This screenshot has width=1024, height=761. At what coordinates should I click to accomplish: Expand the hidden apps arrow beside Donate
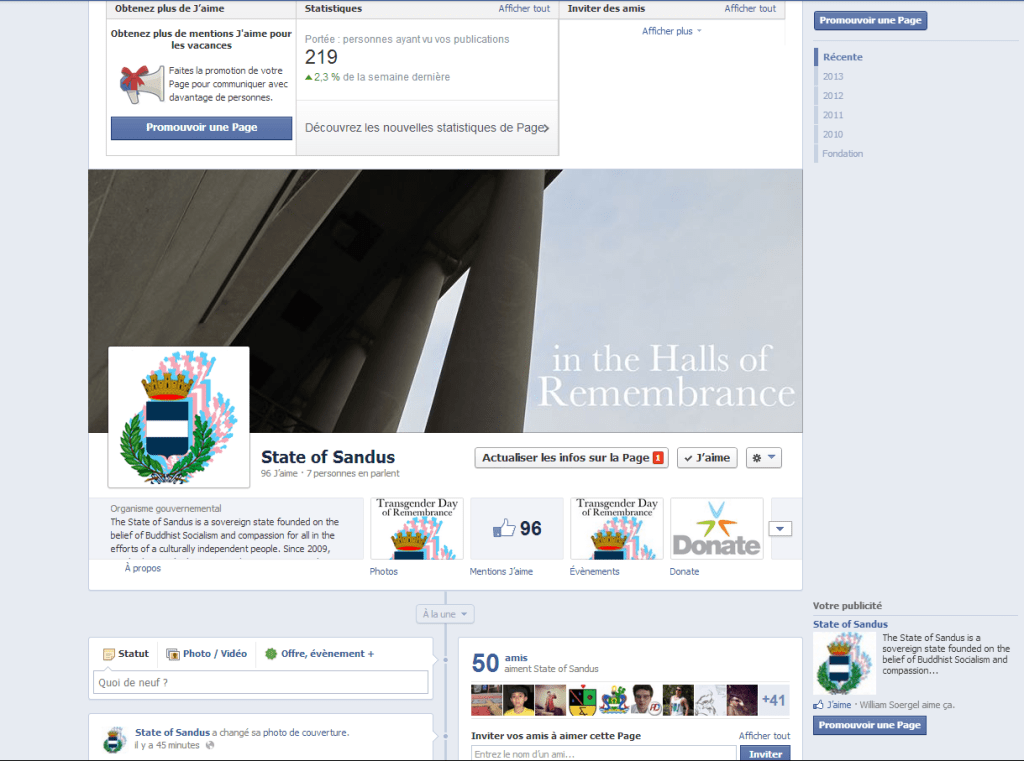pyautogui.click(x=780, y=528)
